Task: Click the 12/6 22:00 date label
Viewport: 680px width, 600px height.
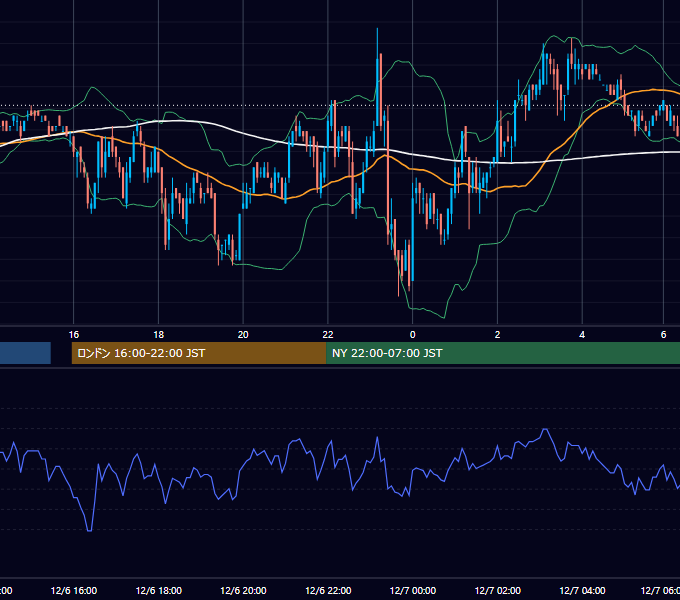Action: 328,591
